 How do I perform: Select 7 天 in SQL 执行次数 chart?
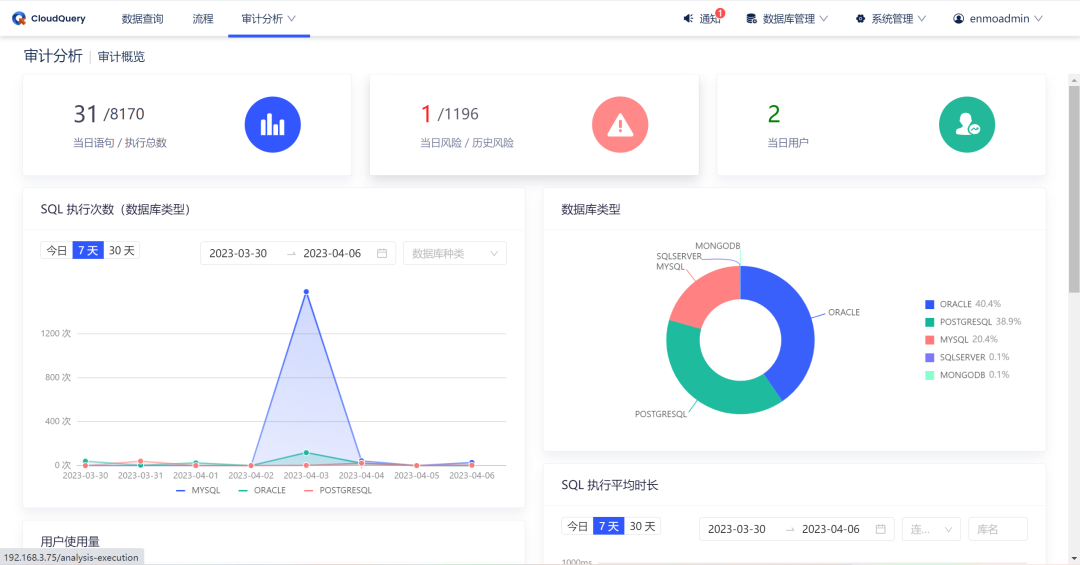(x=88, y=250)
